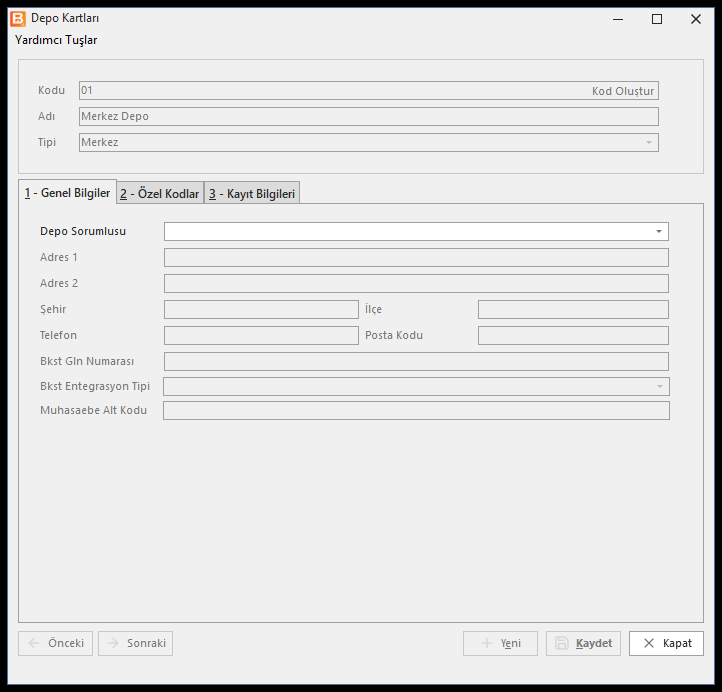The image size is (722, 692).
Task: Save the record with Kaydet
Action: point(583,643)
